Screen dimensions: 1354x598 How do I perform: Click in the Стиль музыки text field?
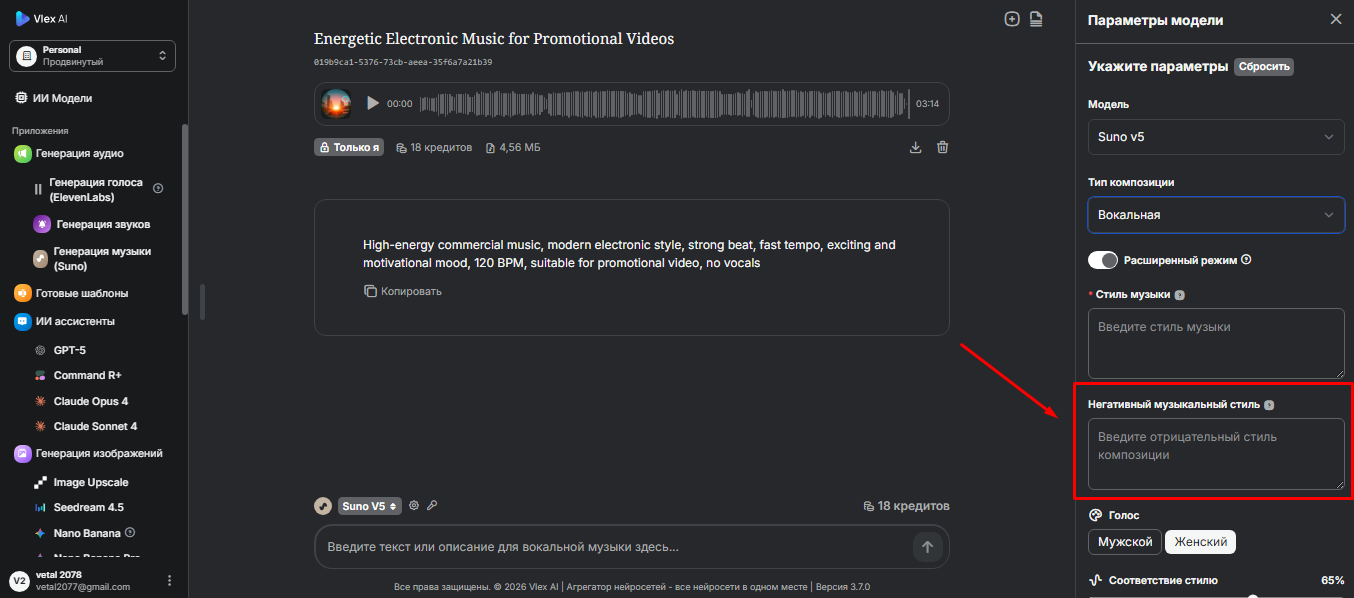(1216, 343)
